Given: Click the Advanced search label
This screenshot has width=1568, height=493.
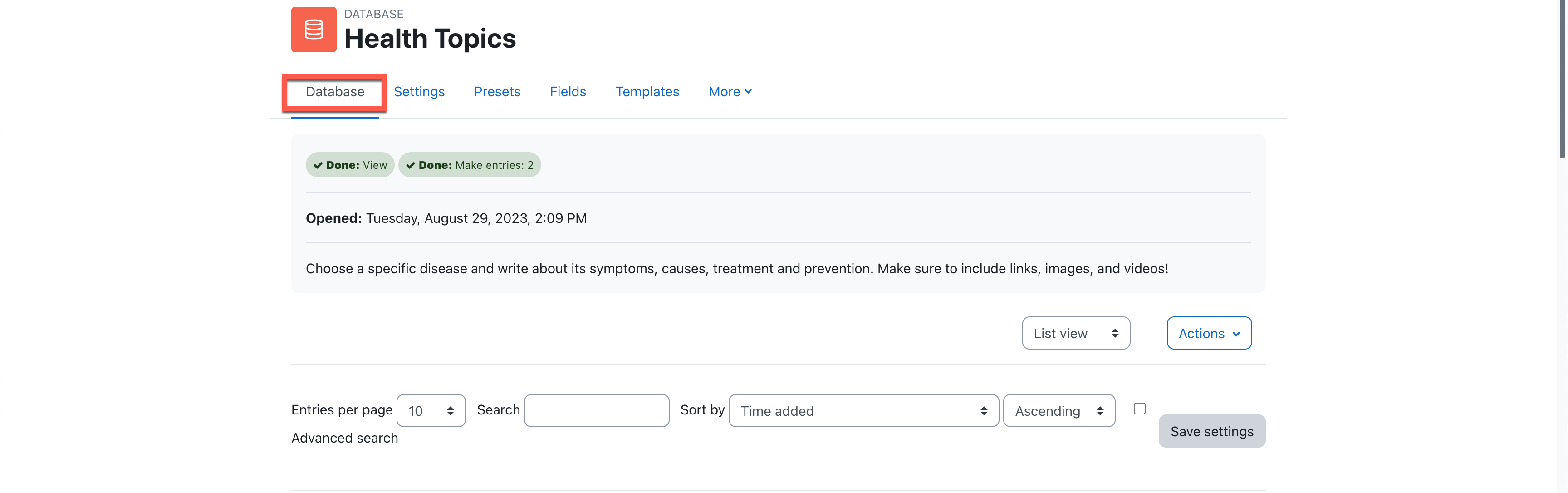Looking at the screenshot, I should click(344, 438).
